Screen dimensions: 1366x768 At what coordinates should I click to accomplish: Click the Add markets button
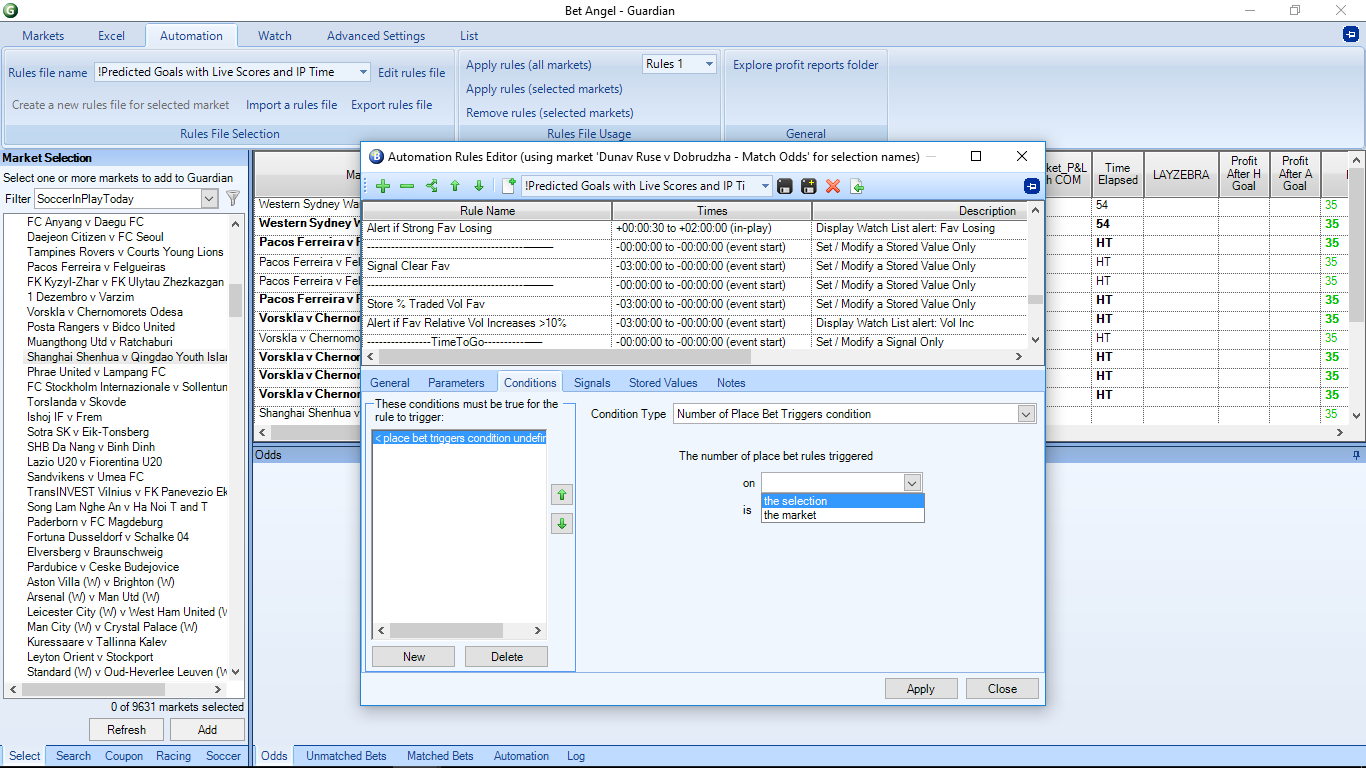(x=207, y=730)
